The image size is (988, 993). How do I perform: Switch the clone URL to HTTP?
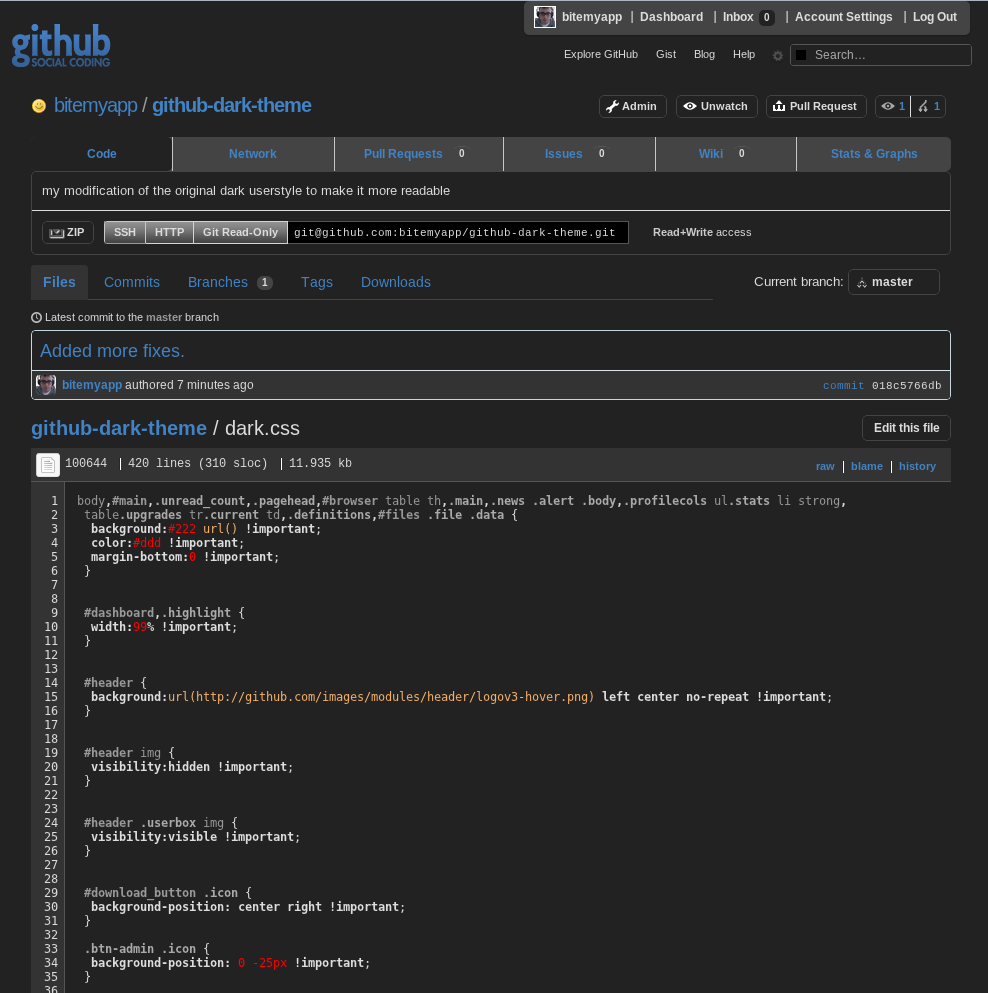pos(168,232)
